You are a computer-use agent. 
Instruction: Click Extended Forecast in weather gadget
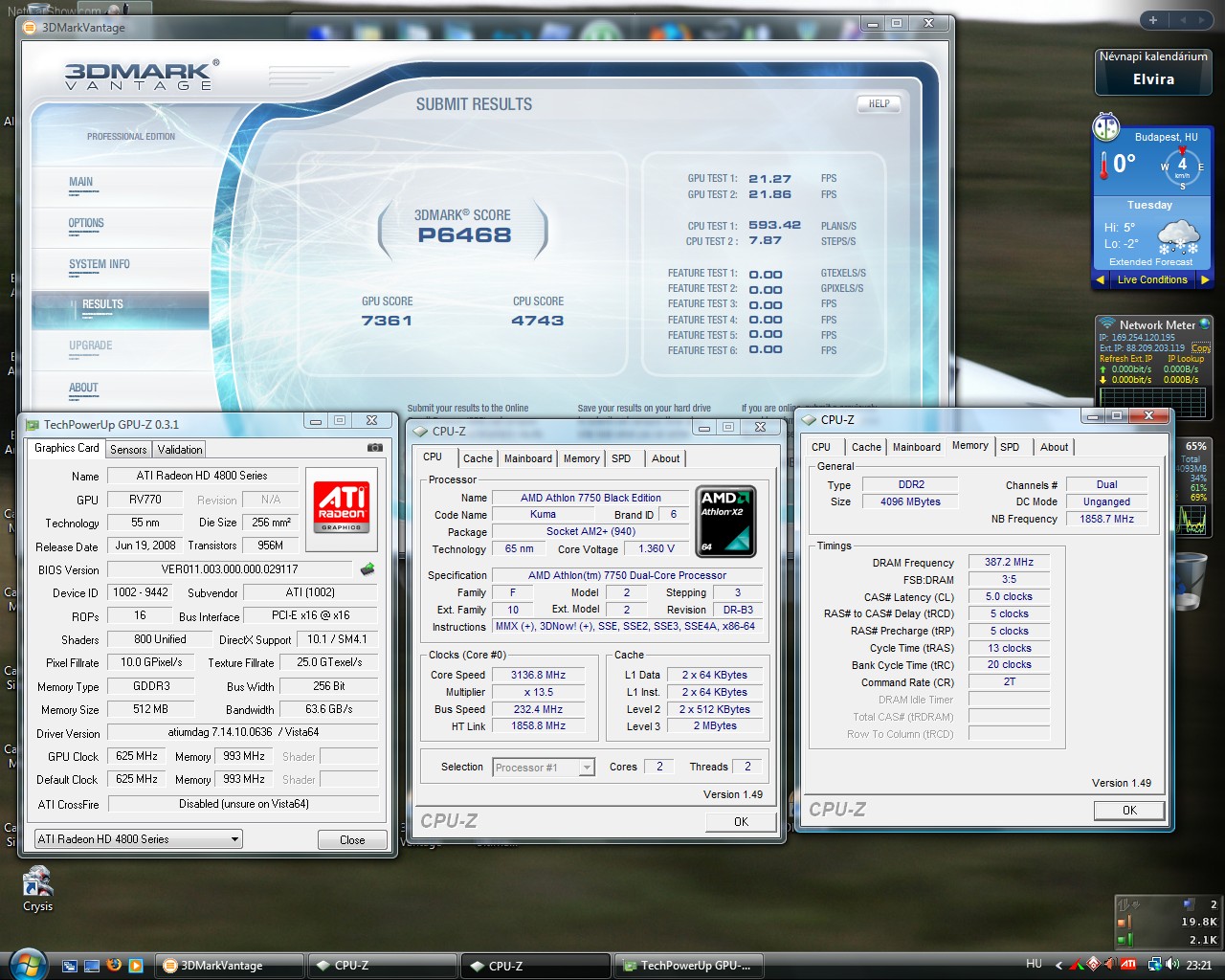(x=1150, y=262)
